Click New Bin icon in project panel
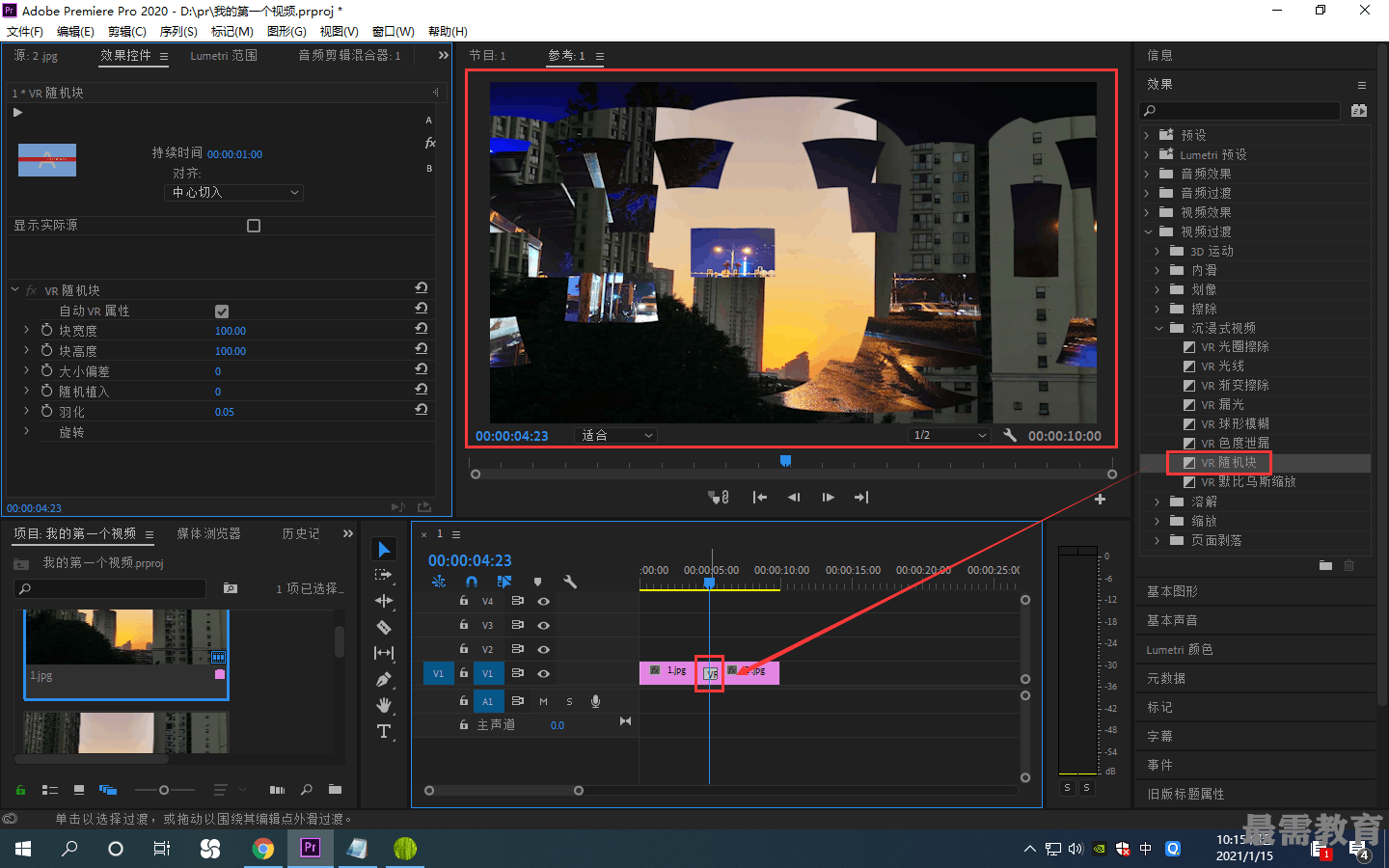The image size is (1389, 868). 335,790
